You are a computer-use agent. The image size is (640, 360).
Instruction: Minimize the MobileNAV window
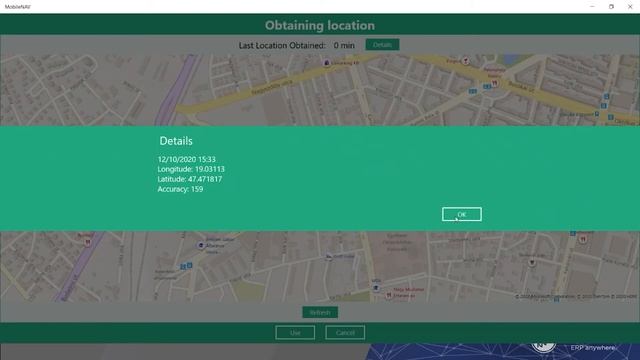[x=592, y=7]
